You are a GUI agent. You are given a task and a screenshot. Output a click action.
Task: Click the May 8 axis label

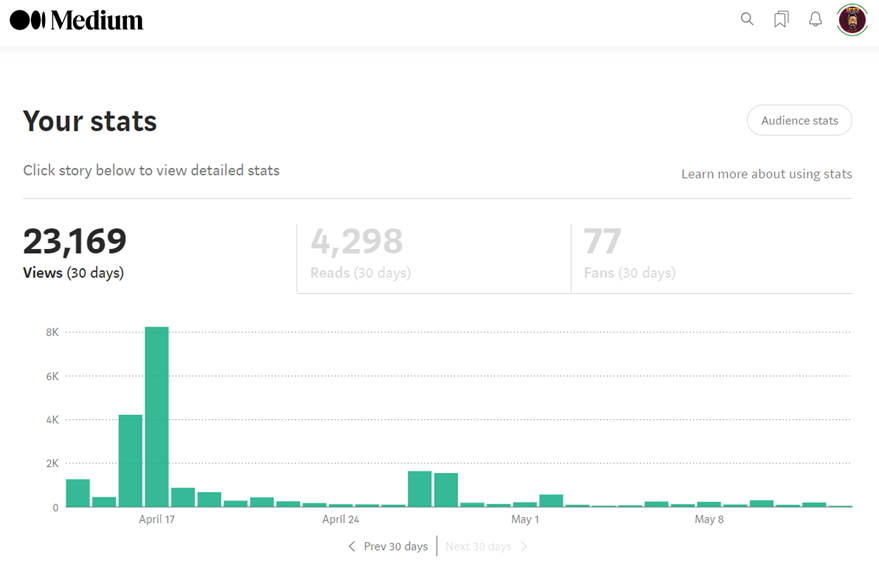(709, 519)
